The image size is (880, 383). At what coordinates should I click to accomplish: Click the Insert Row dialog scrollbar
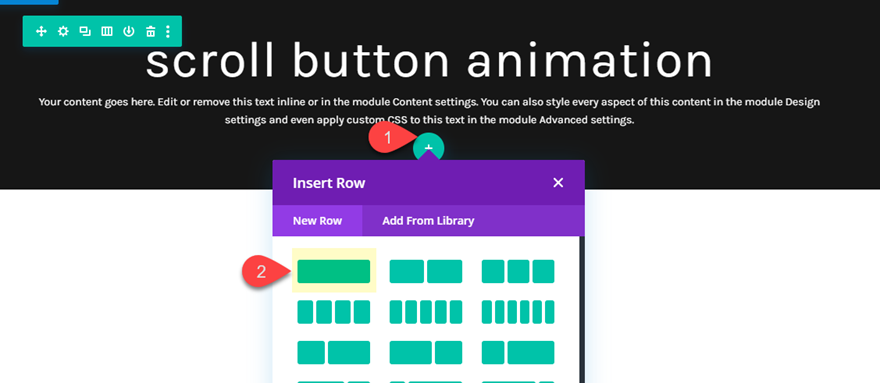pyautogui.click(x=581, y=309)
